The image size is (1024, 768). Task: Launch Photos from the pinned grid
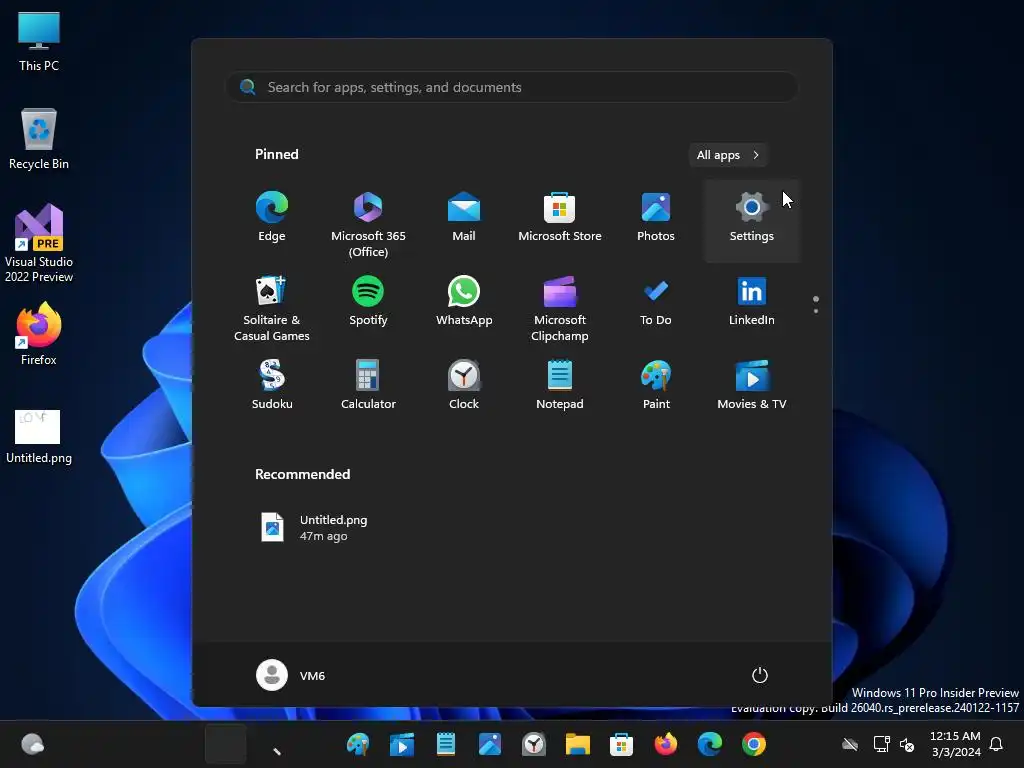[656, 217]
